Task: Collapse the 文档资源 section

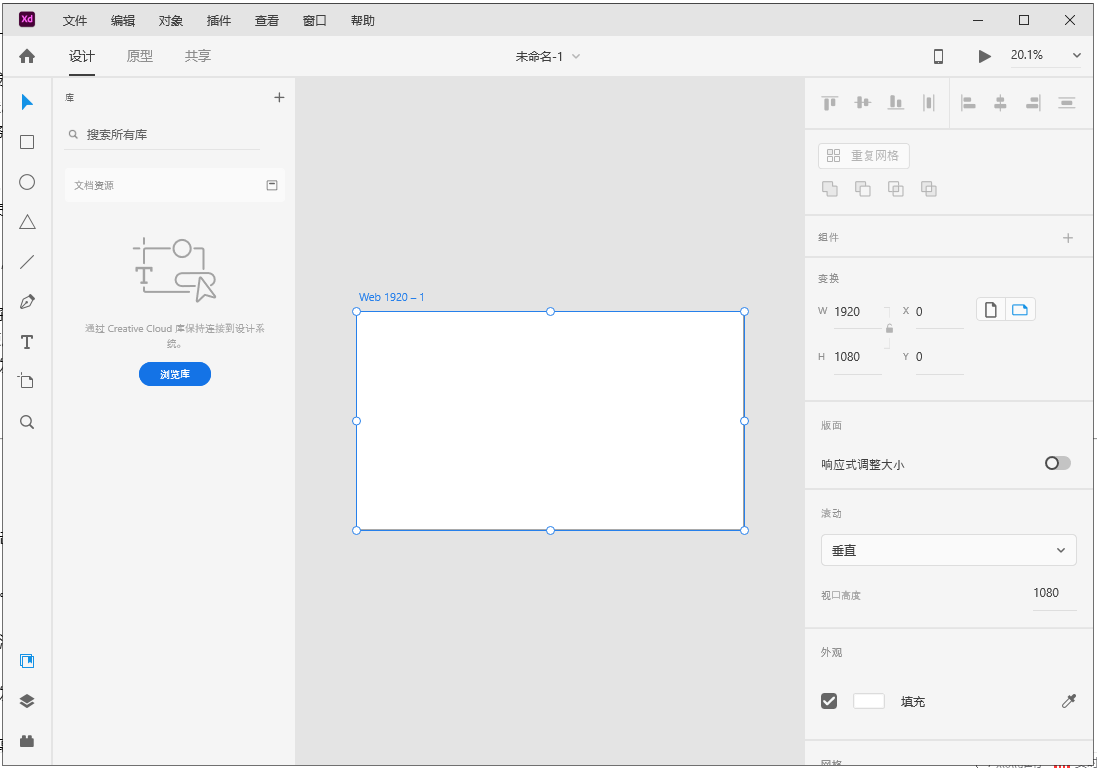Action: [272, 185]
